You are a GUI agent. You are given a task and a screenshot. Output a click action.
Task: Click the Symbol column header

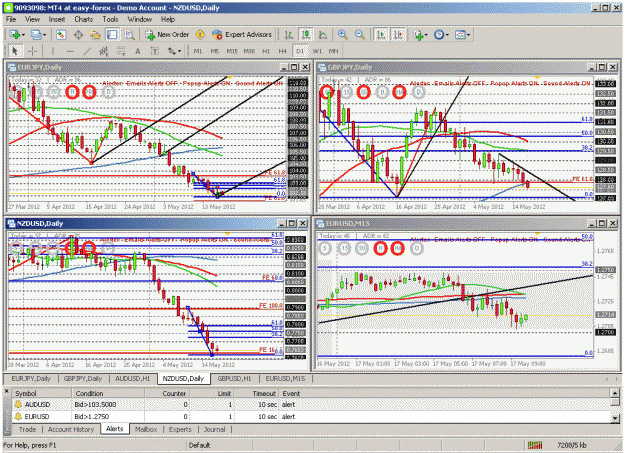point(42,393)
